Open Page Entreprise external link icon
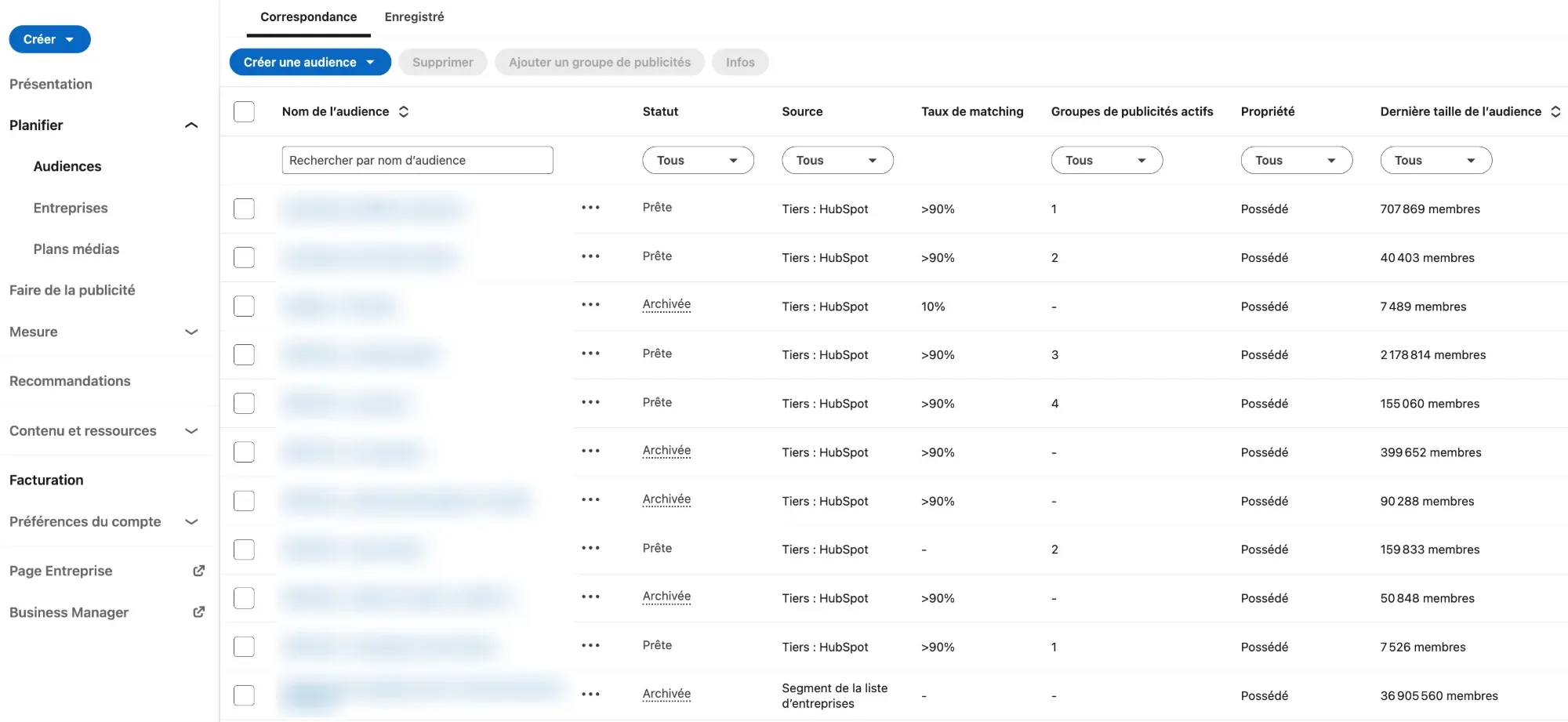1568x722 pixels. (198, 571)
